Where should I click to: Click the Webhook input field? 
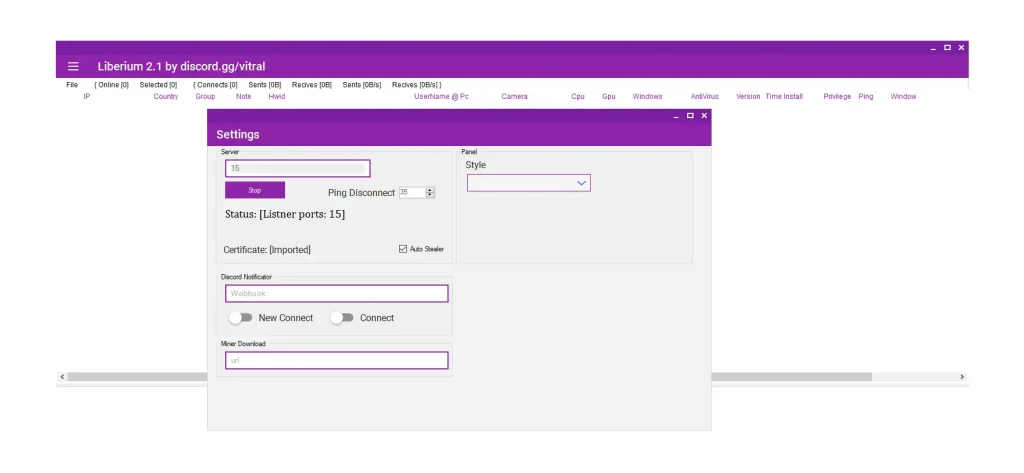tap(337, 293)
